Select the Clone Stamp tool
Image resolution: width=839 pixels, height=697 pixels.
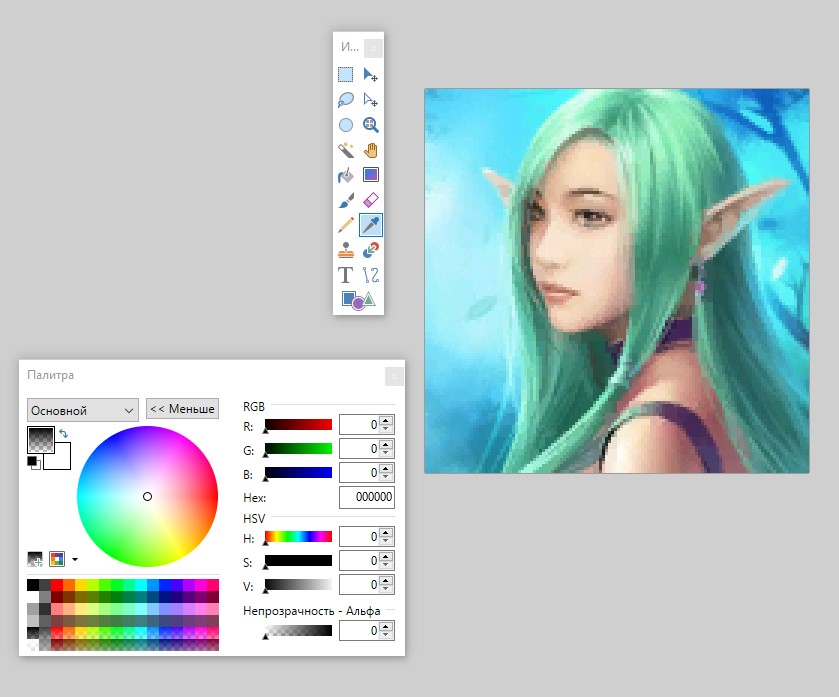pos(346,250)
